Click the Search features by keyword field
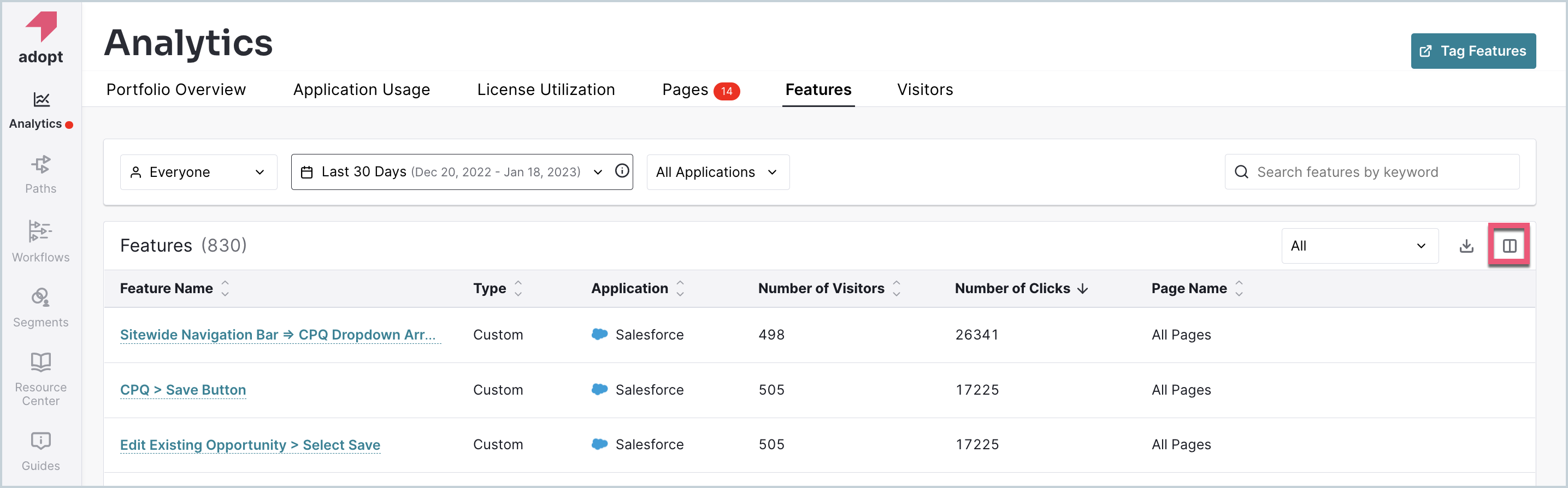The image size is (1568, 488). [x=1371, y=172]
